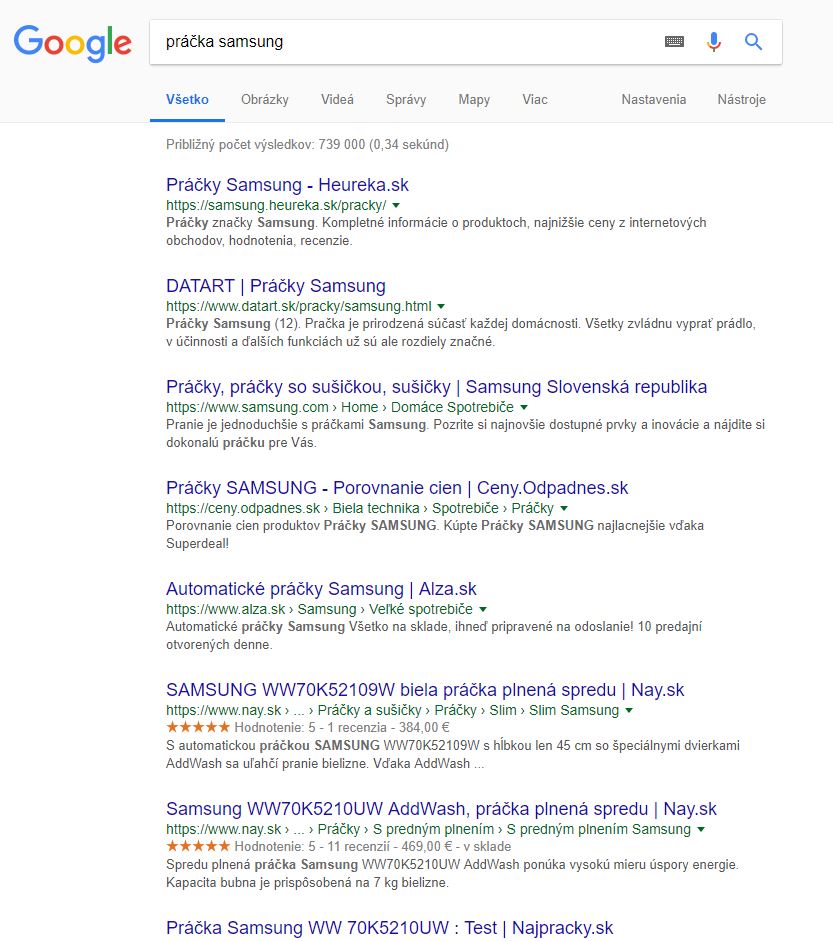Expand dropdown arrow next to samsung.heureka.sk URL
The height and width of the screenshot is (941, 833).
[x=396, y=205]
